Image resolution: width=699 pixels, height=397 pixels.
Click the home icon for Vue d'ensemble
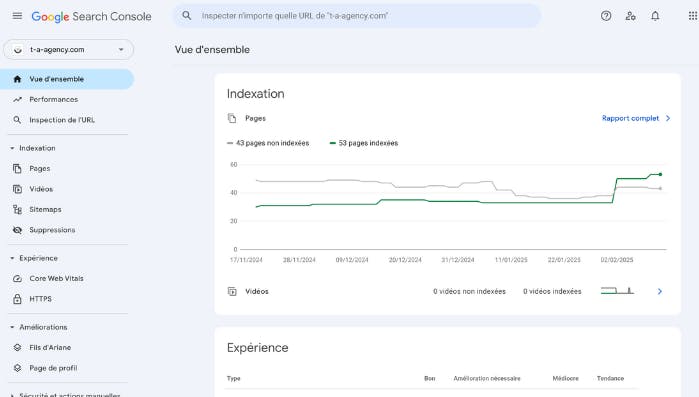17,79
